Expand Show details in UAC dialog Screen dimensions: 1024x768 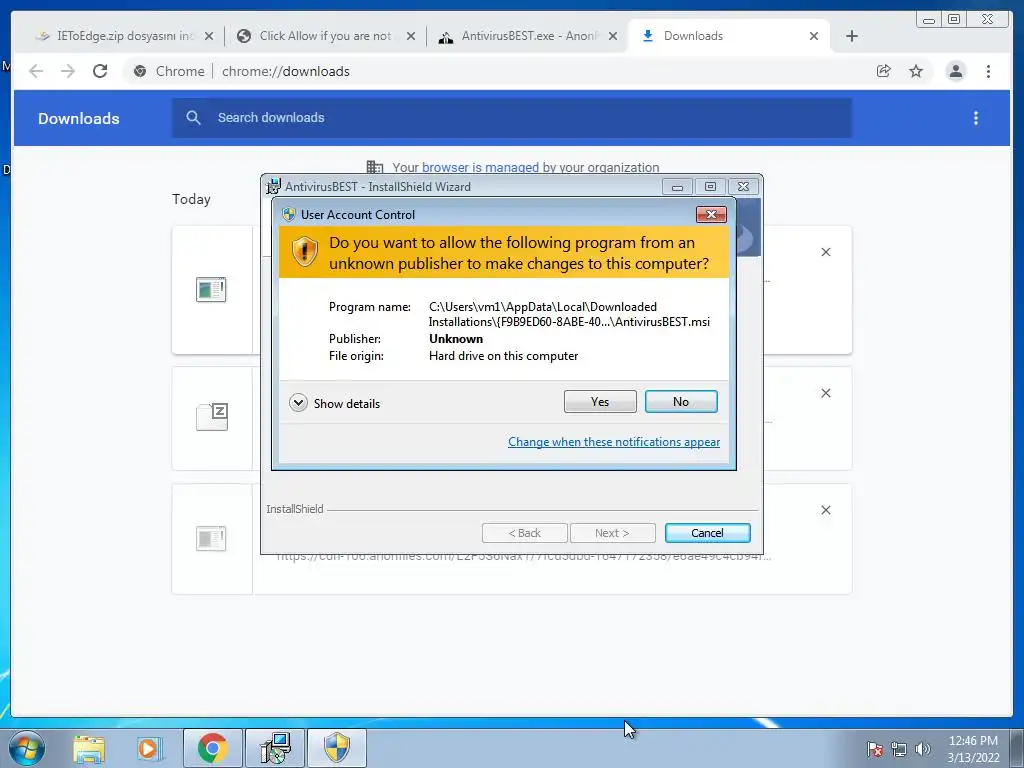(334, 403)
